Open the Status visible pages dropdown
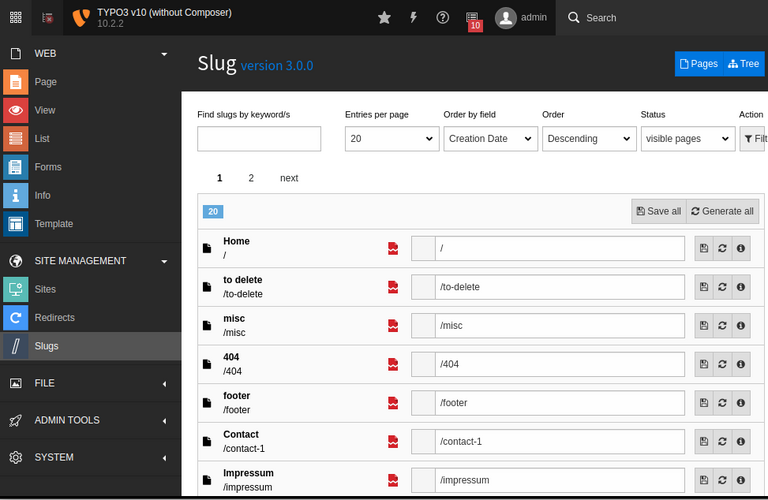768x500 pixels. (687, 139)
